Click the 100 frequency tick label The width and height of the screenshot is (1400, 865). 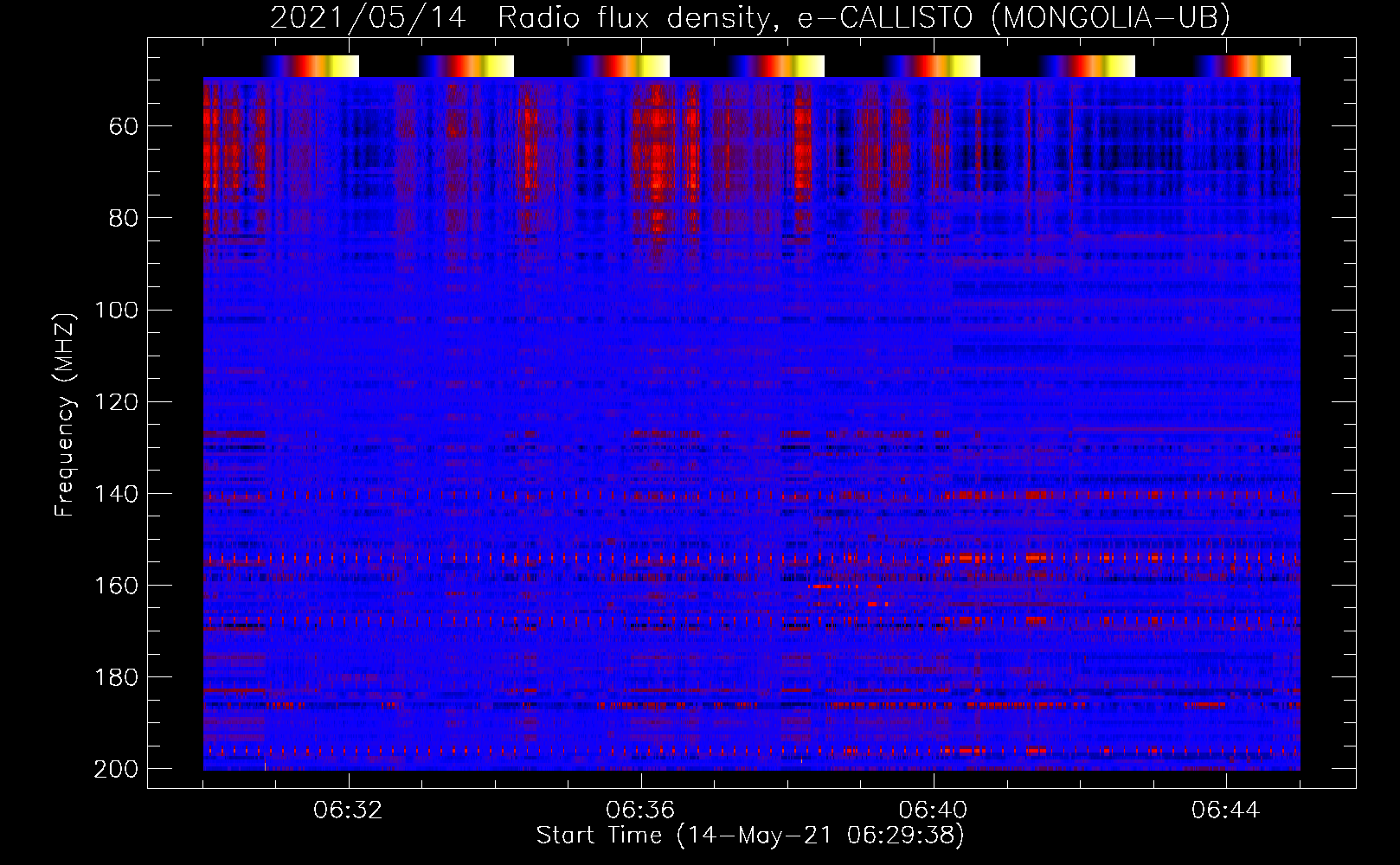(x=116, y=311)
